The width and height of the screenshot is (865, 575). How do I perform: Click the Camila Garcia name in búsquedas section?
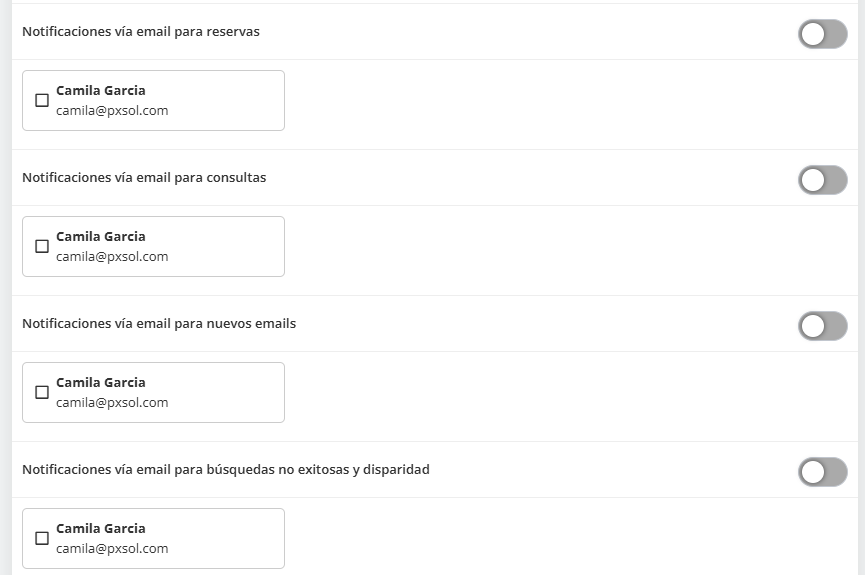101,529
